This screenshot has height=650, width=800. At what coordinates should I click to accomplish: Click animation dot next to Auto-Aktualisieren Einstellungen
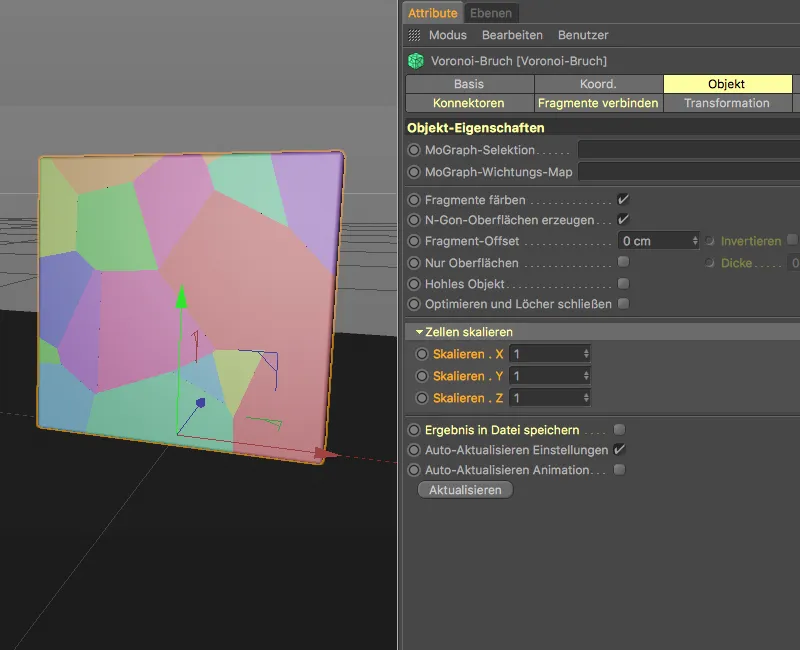click(414, 450)
